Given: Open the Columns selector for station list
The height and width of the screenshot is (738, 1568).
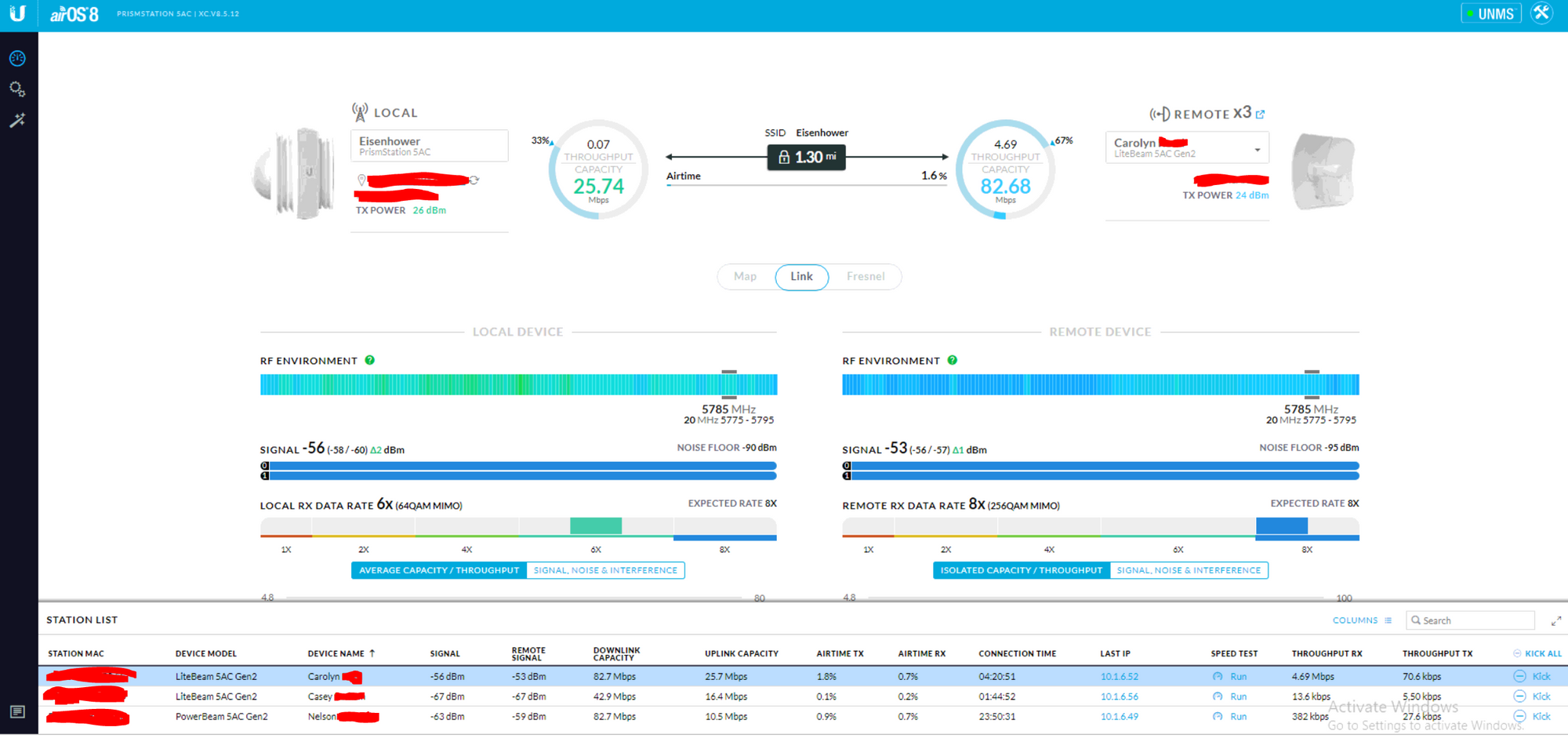Looking at the screenshot, I should (x=1362, y=620).
